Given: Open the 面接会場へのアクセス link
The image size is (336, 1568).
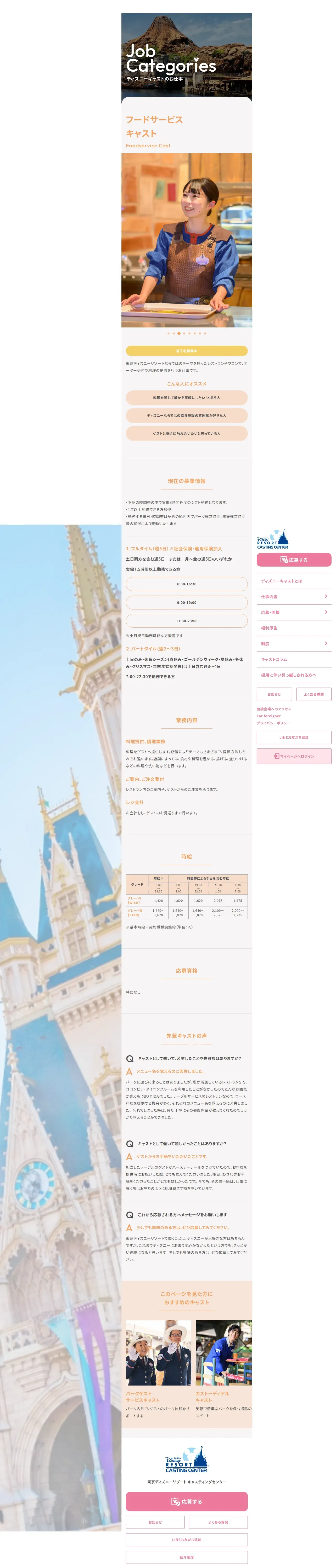Looking at the screenshot, I should click(x=274, y=709).
